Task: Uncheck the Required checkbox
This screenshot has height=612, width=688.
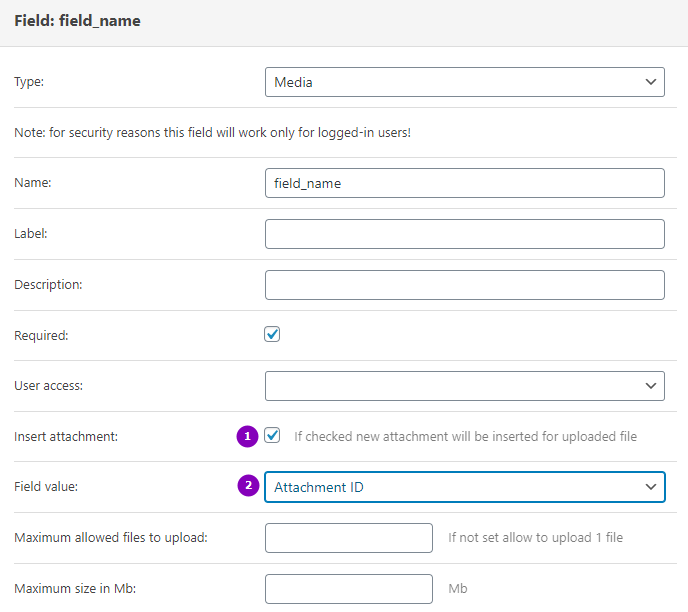Action: pyautogui.click(x=272, y=334)
